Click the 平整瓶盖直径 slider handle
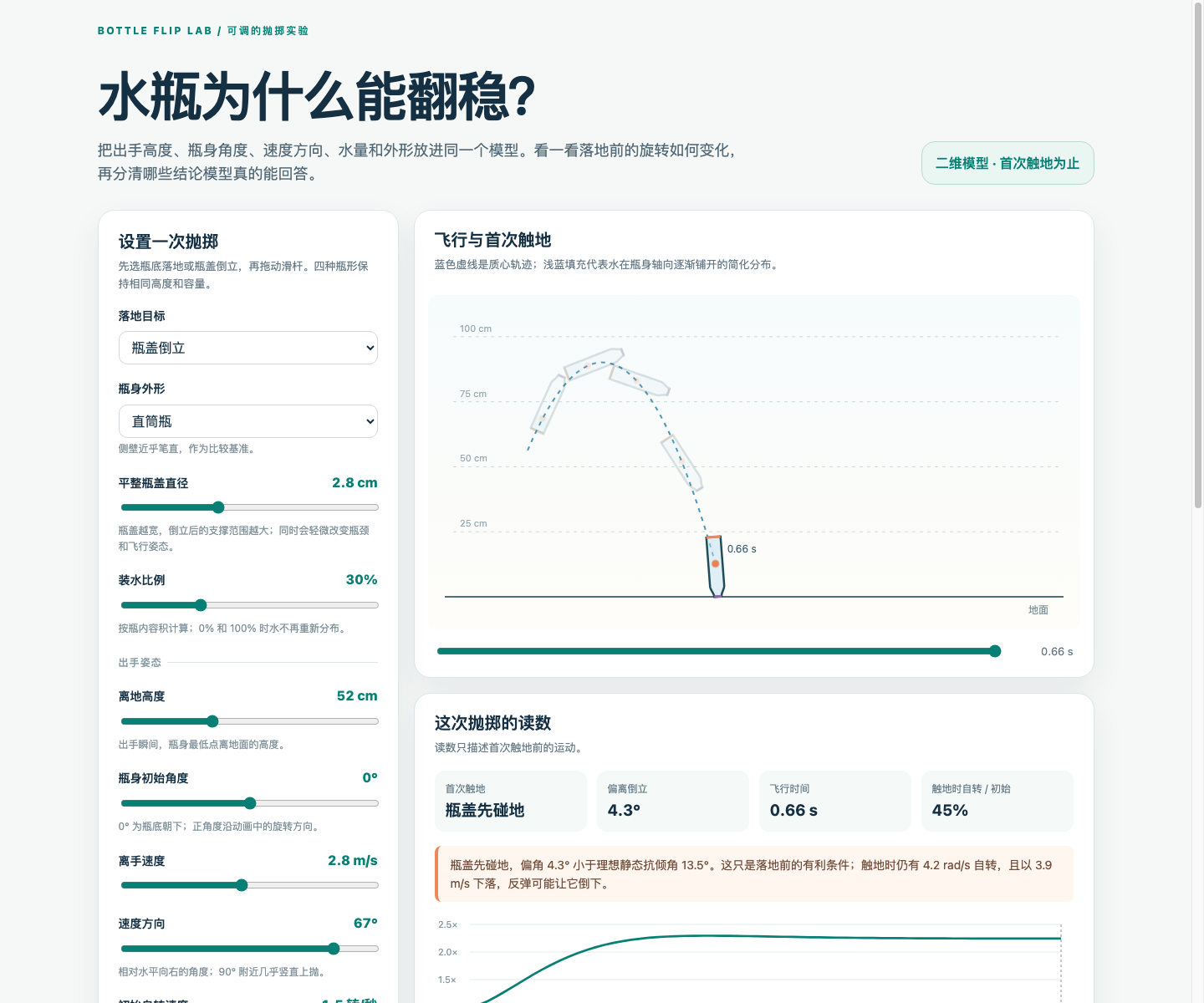The image size is (1204, 1003). coord(218,507)
